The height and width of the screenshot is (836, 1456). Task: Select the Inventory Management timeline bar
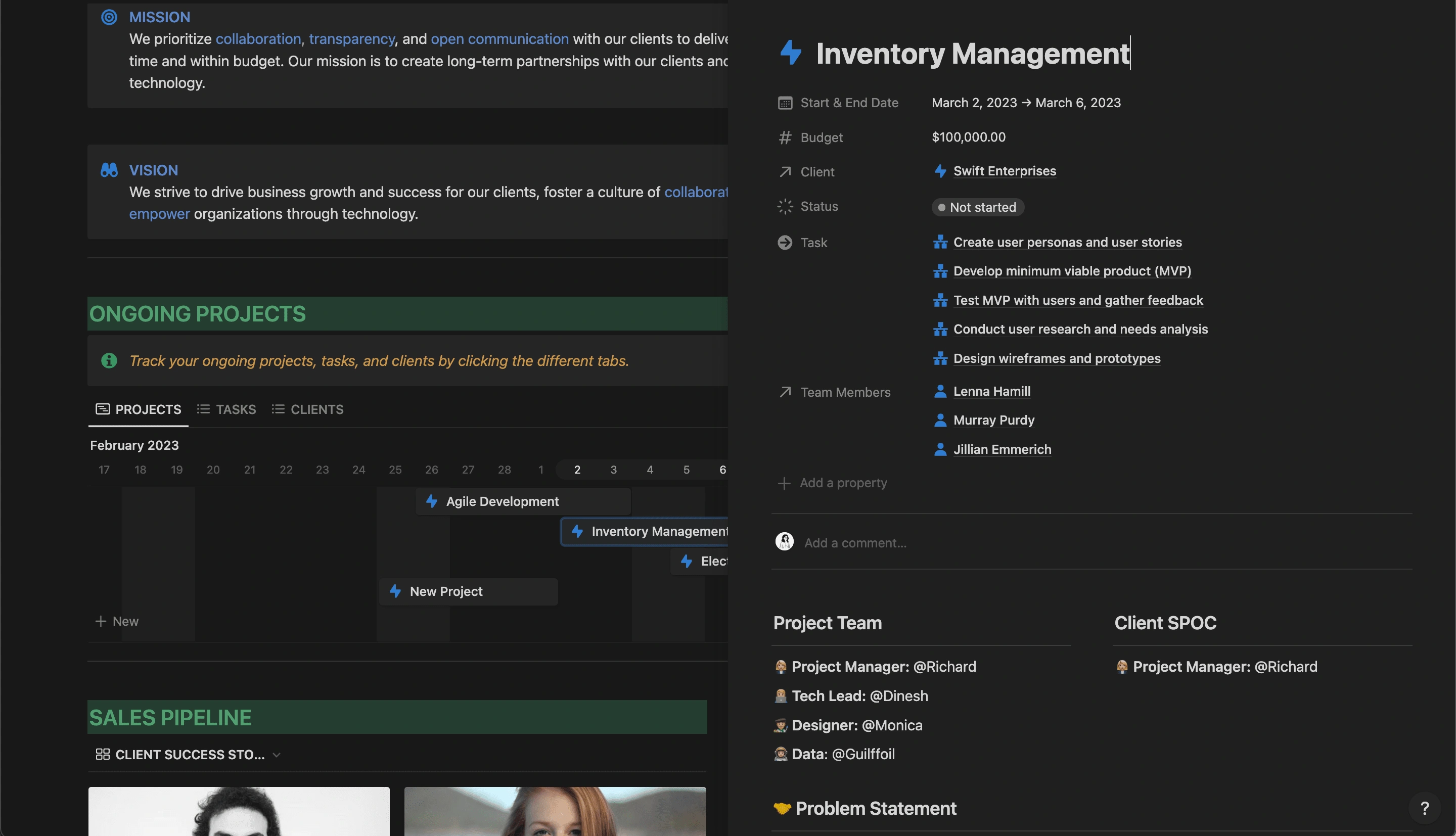(x=645, y=532)
